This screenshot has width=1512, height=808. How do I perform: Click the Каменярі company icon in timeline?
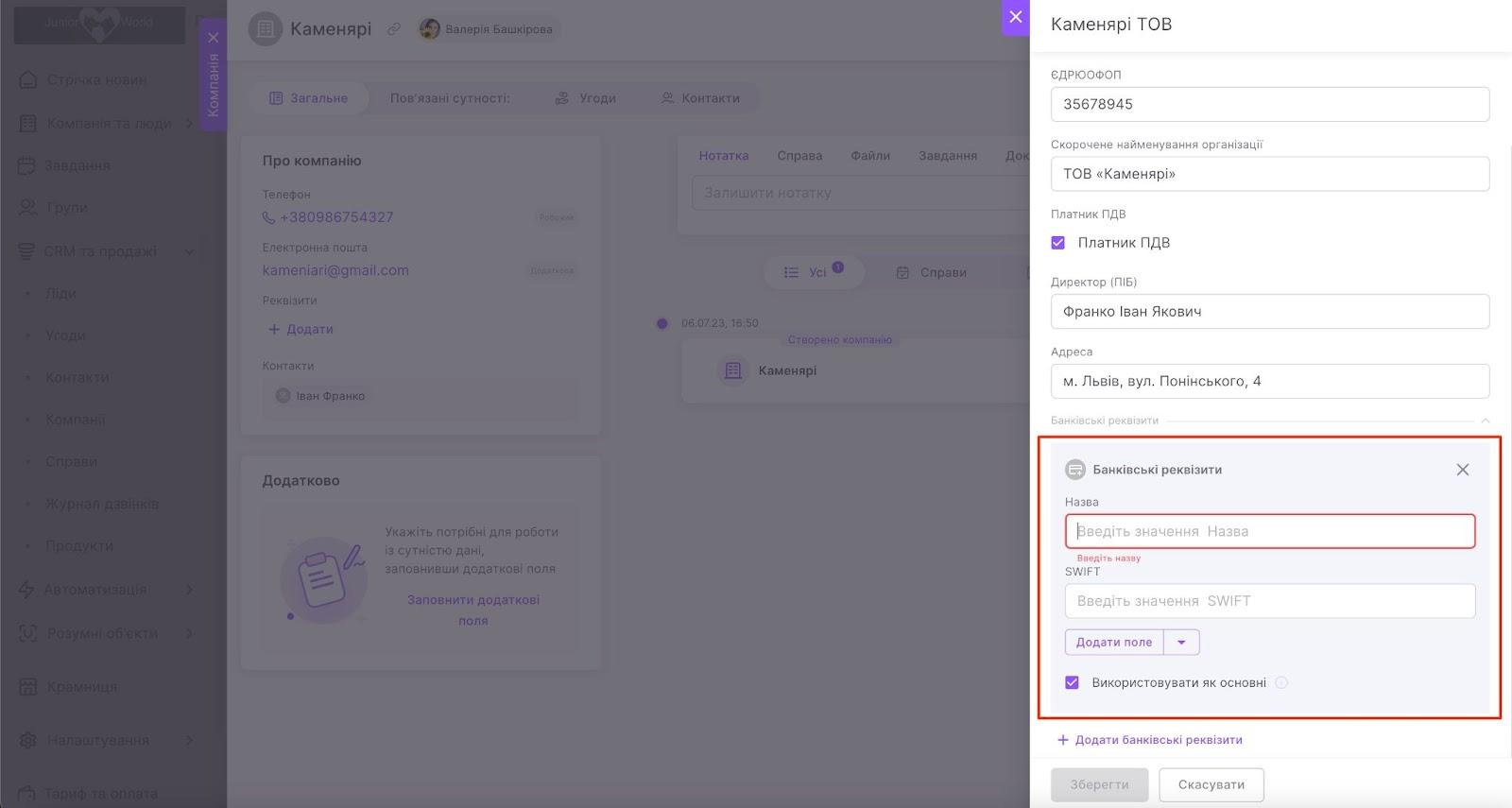pos(732,370)
